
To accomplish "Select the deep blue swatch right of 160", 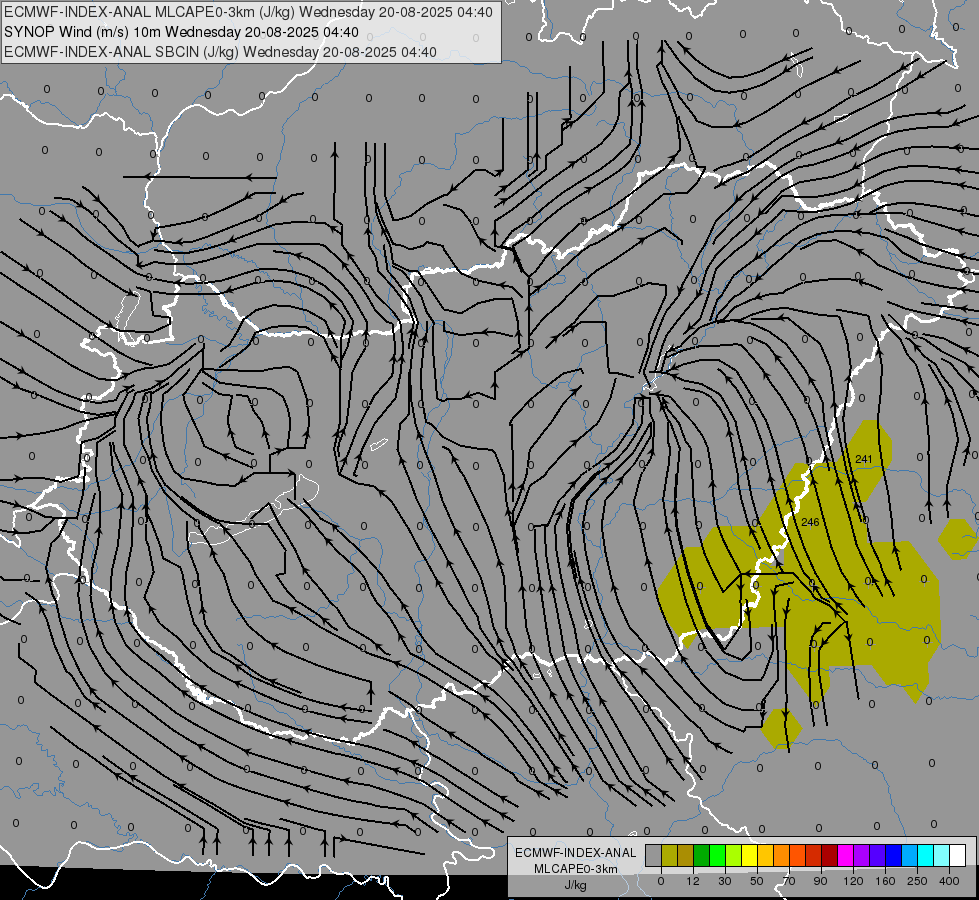I will click(894, 855).
